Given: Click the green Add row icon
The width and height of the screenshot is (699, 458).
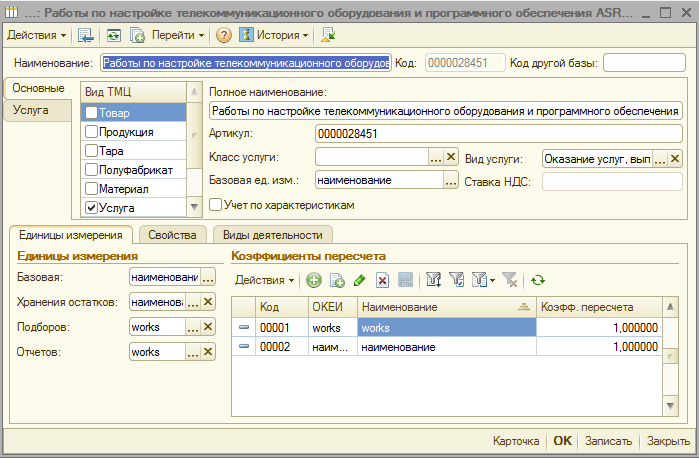Looking at the screenshot, I should click(x=313, y=281).
